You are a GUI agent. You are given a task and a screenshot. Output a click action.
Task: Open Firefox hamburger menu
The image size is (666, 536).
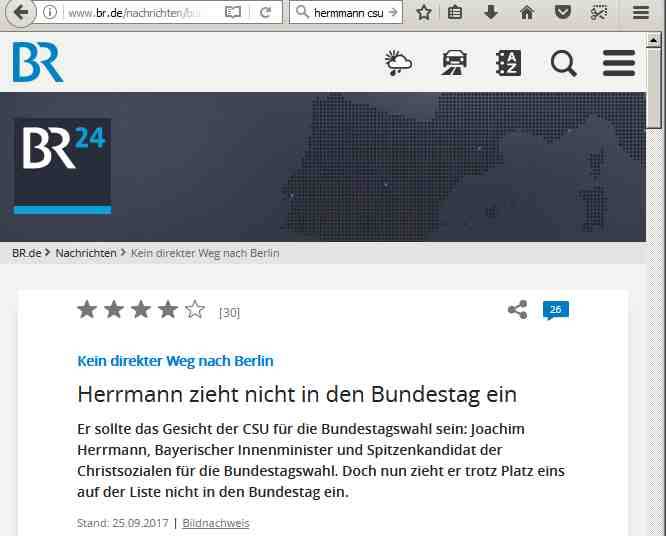coord(641,12)
